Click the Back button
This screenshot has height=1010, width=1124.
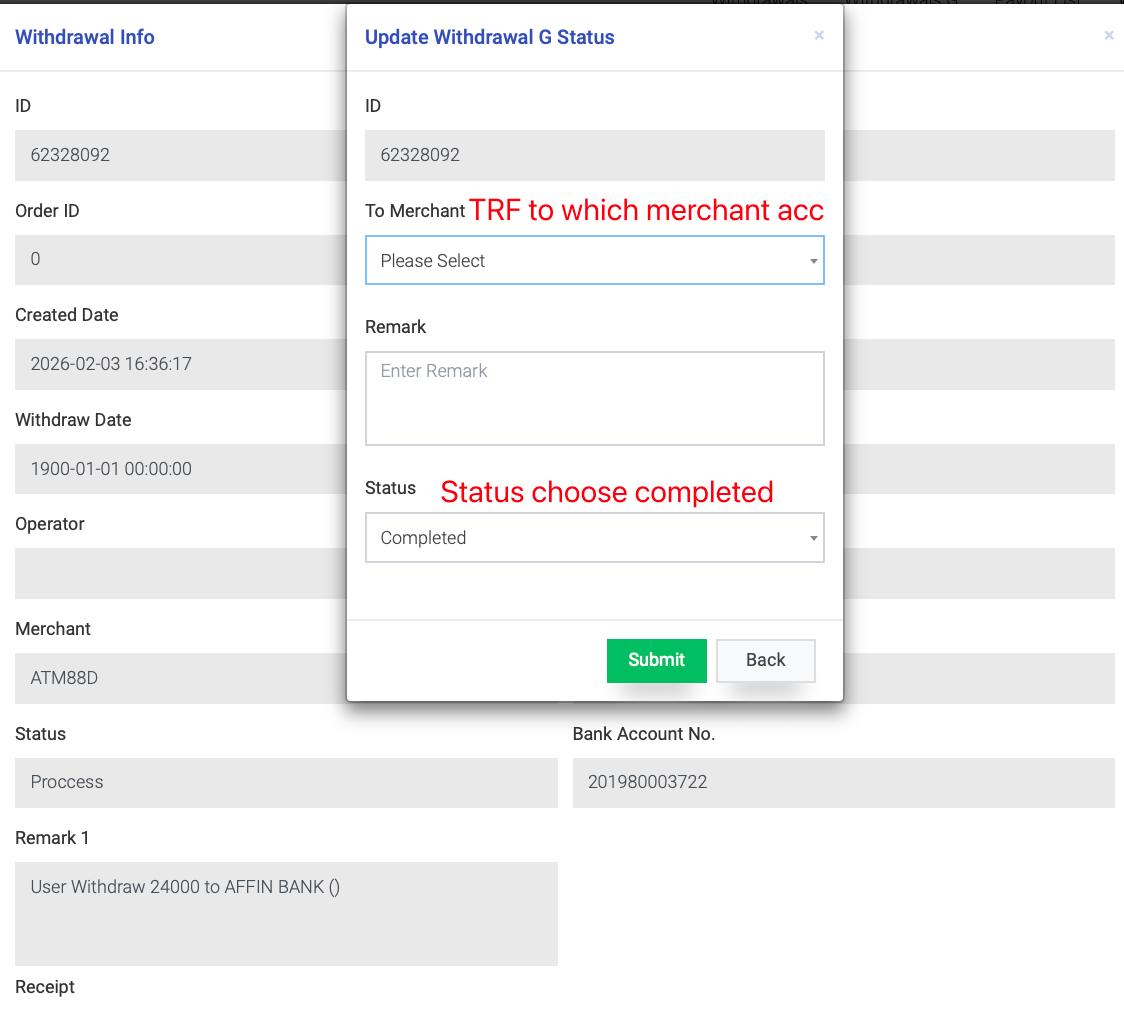click(765, 660)
